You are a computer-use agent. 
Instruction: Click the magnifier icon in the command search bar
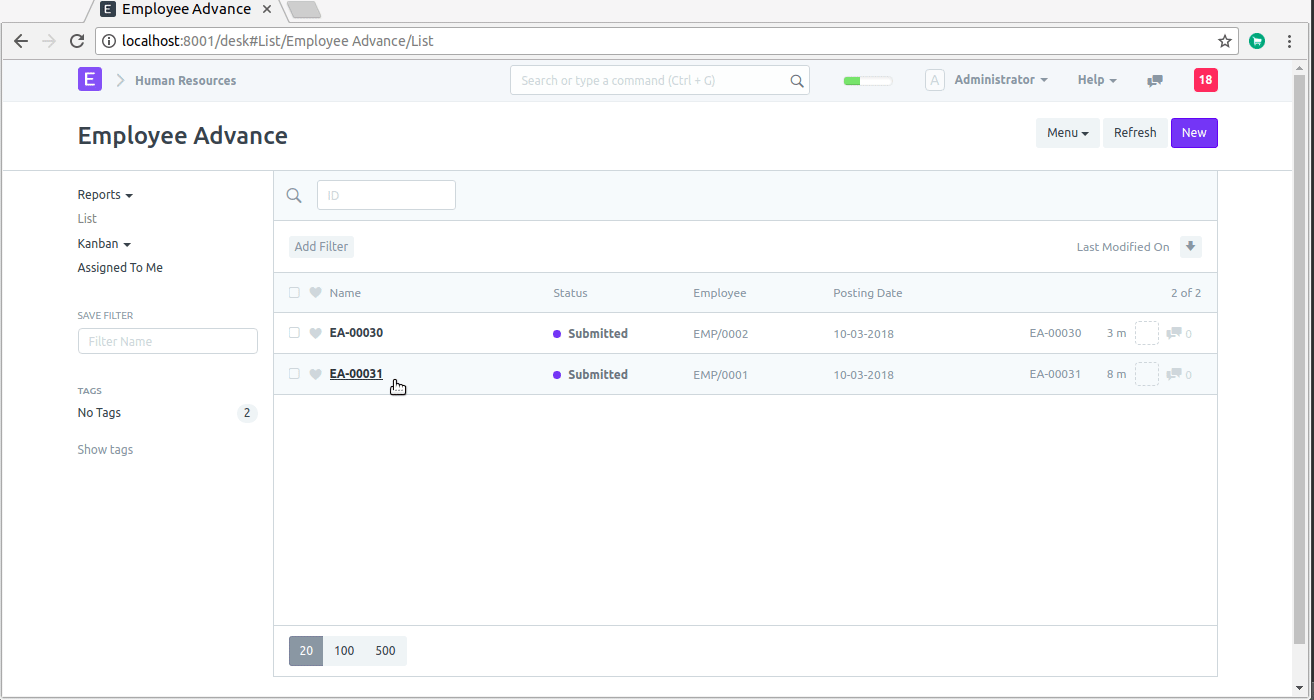click(x=797, y=81)
